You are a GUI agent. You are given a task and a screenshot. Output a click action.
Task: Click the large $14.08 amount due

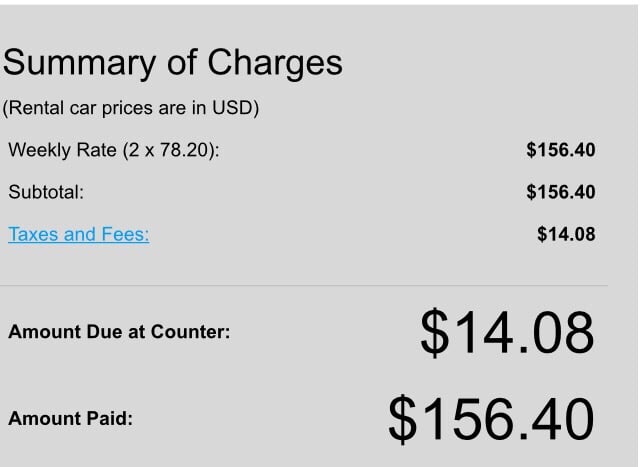507,333
